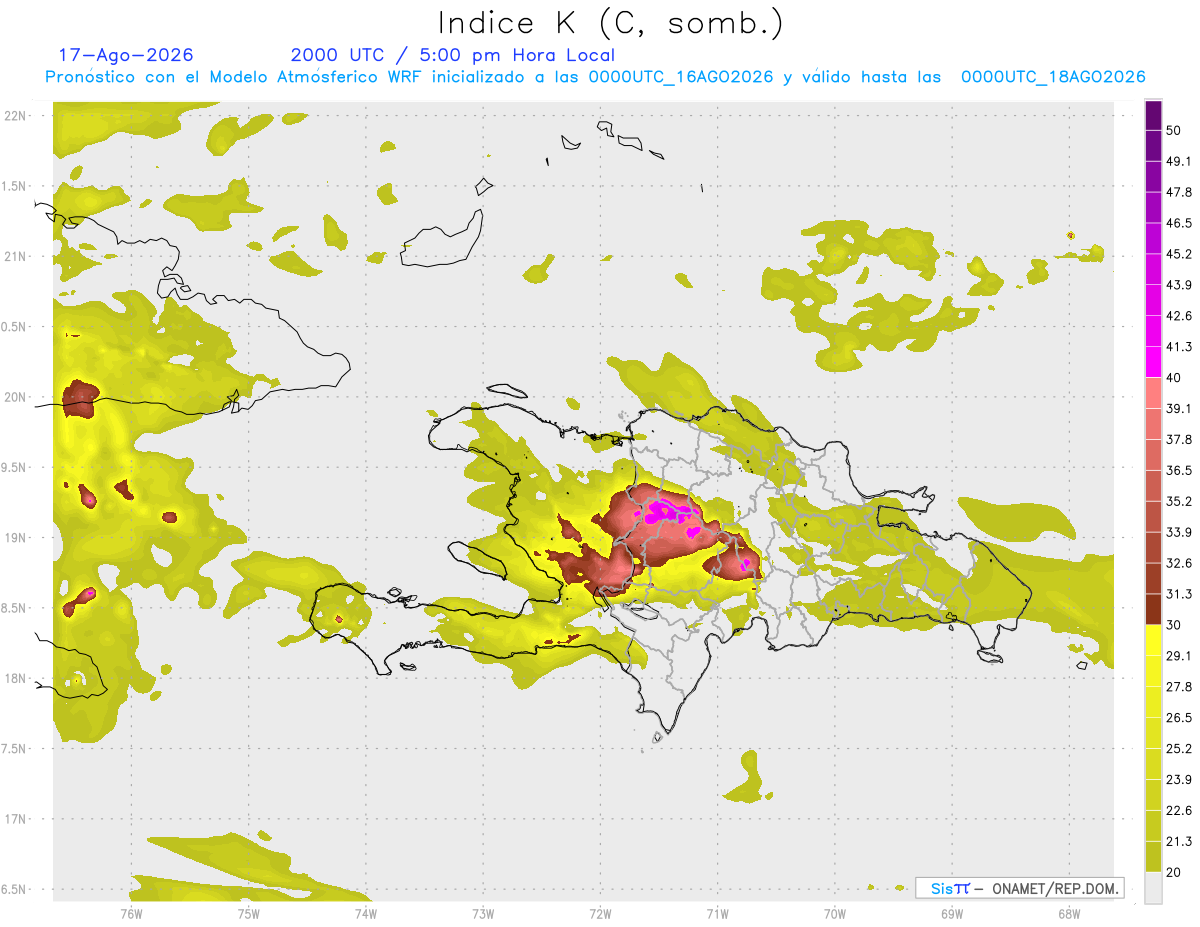Click the "8.5N" latitude label

click(13, 608)
